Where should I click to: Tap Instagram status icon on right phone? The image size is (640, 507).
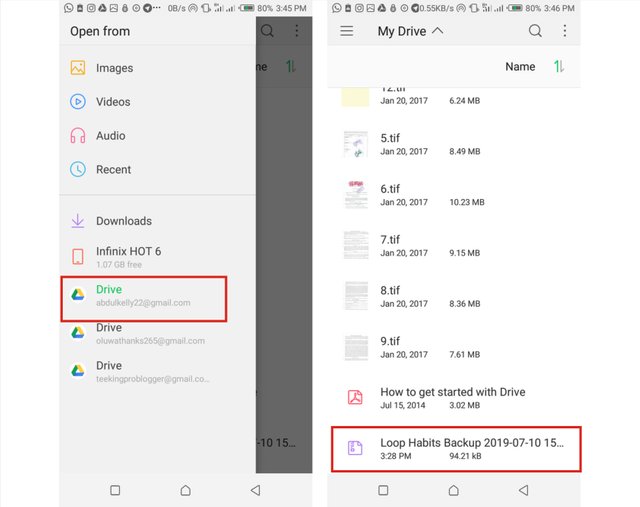point(359,8)
